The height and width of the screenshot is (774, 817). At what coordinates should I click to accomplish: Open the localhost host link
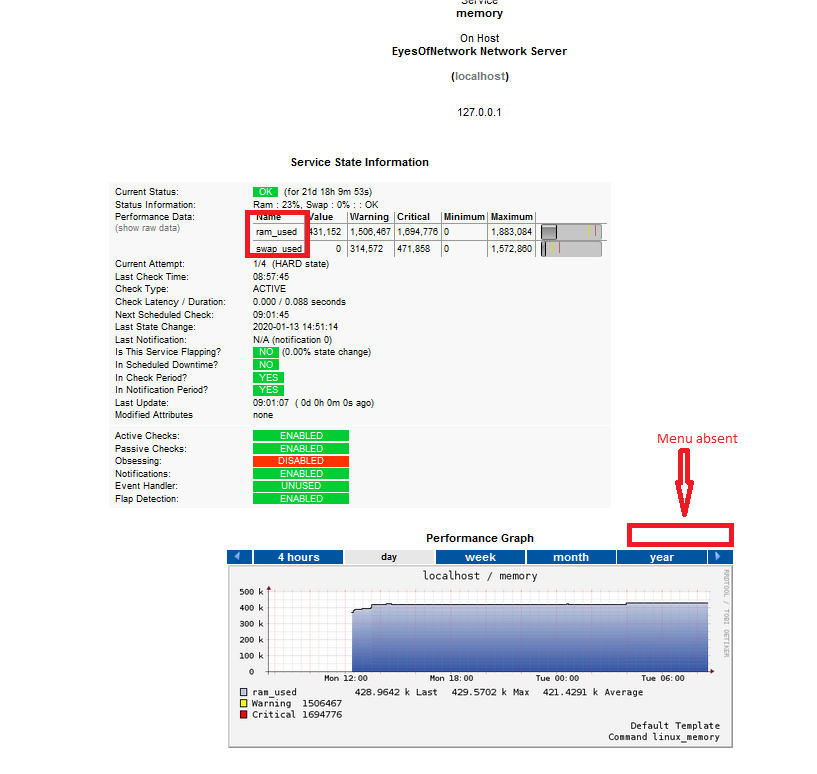480,76
